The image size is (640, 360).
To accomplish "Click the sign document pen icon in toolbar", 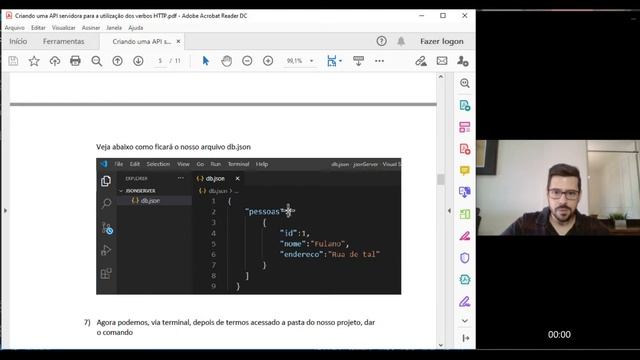I will click(421, 61).
